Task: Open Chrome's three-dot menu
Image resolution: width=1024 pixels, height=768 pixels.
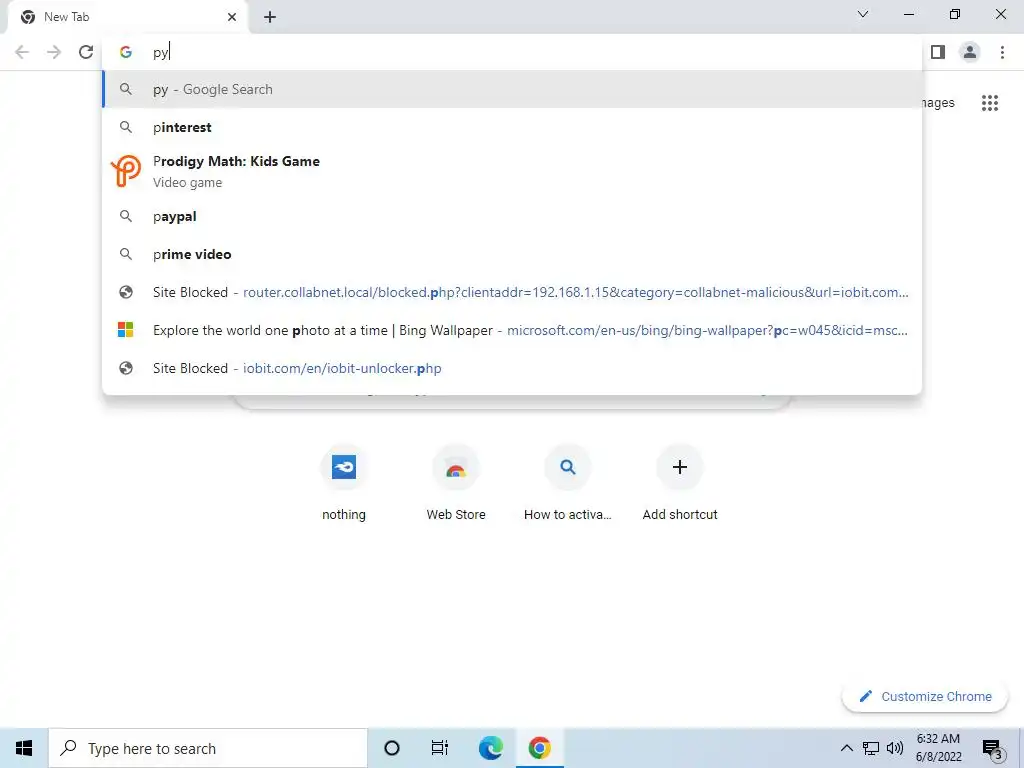Action: [x=1002, y=52]
